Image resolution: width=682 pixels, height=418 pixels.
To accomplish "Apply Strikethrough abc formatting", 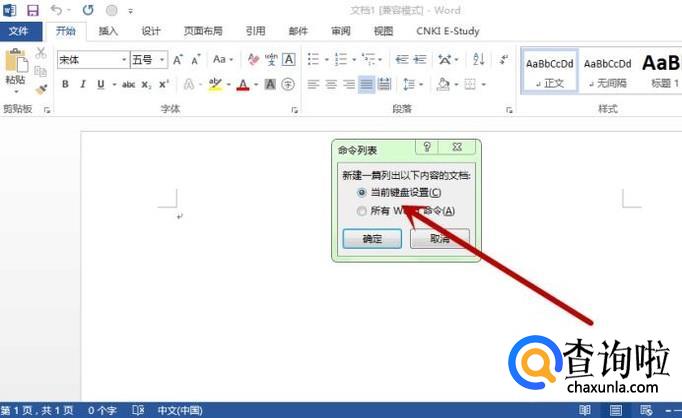I will (128, 84).
